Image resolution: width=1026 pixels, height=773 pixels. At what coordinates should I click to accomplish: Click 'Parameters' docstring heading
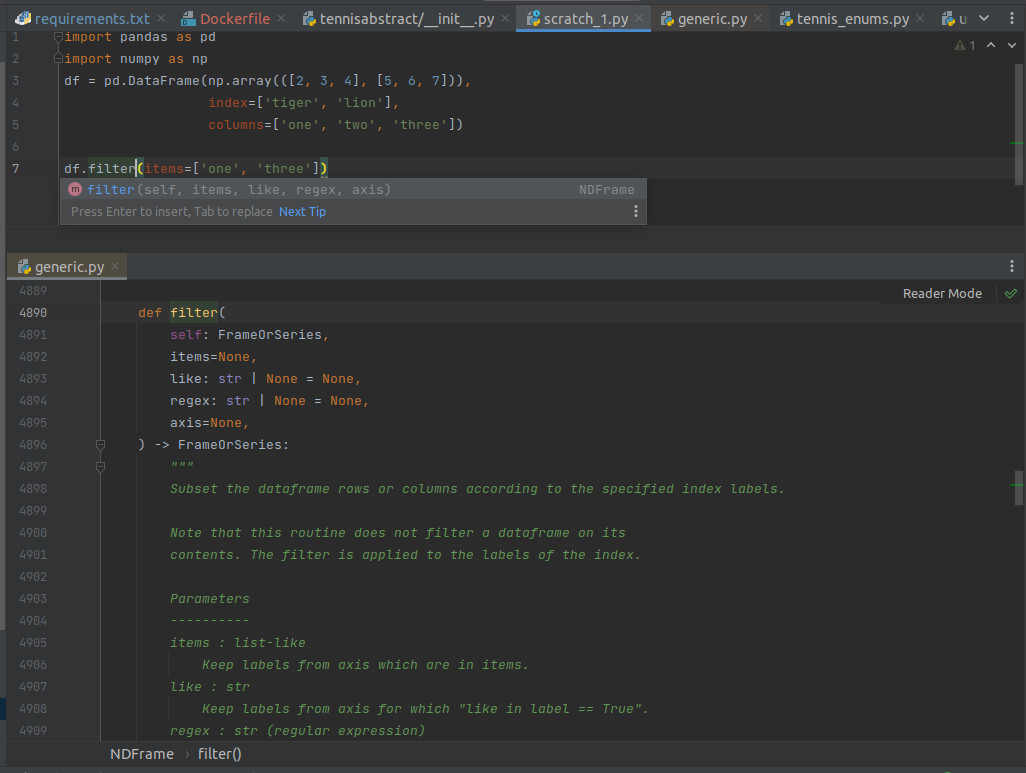209,598
